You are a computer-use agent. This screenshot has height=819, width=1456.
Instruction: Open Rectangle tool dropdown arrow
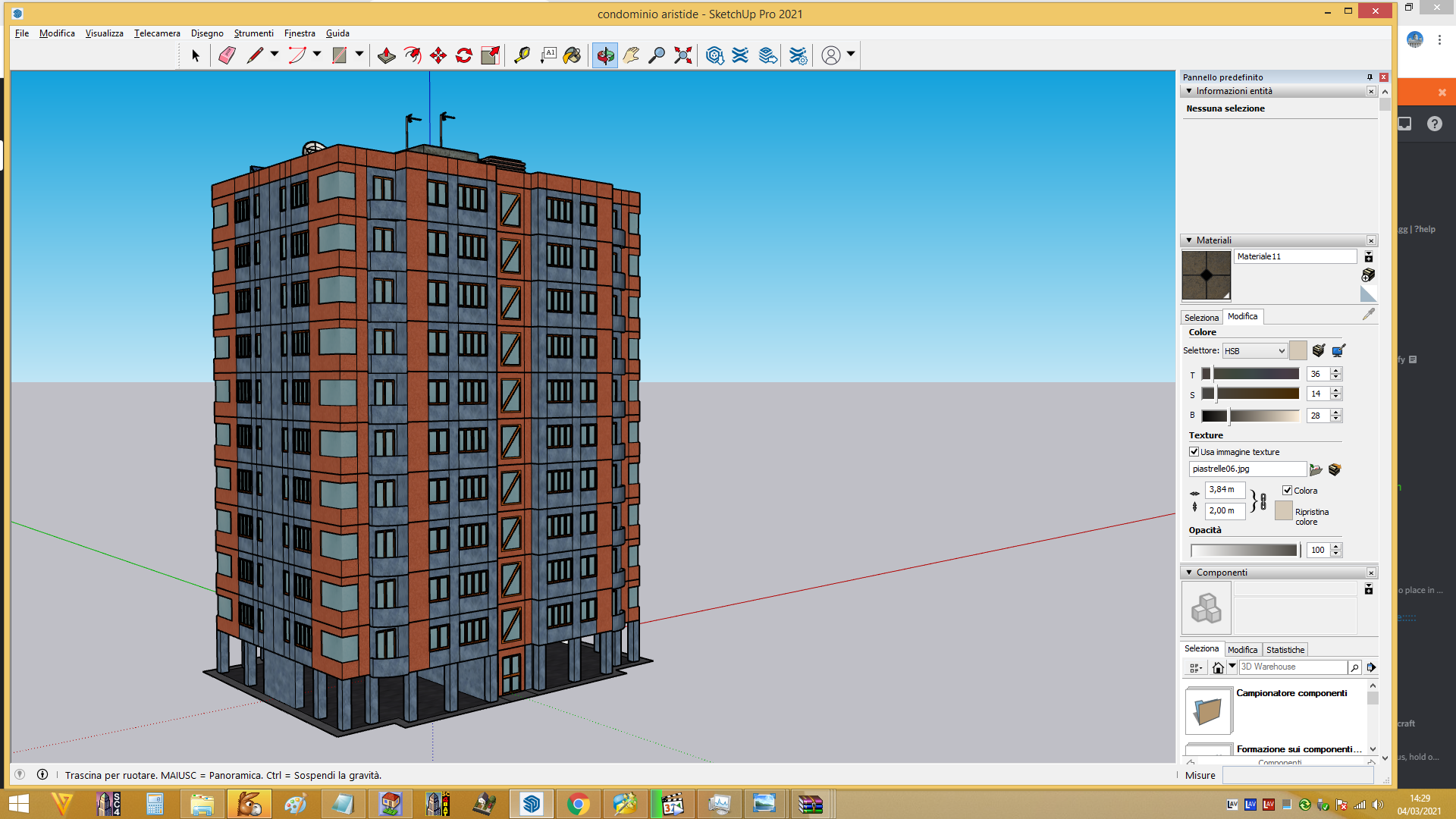[x=359, y=54]
